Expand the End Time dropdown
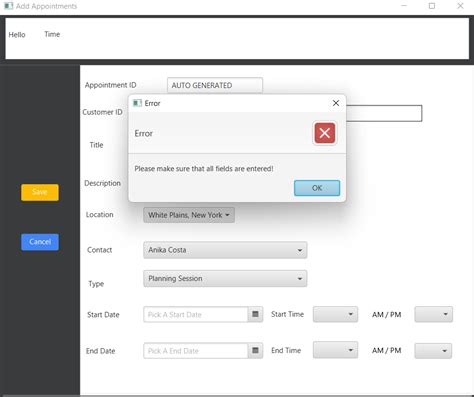Image resolution: width=474 pixels, height=397 pixels. tap(335, 350)
